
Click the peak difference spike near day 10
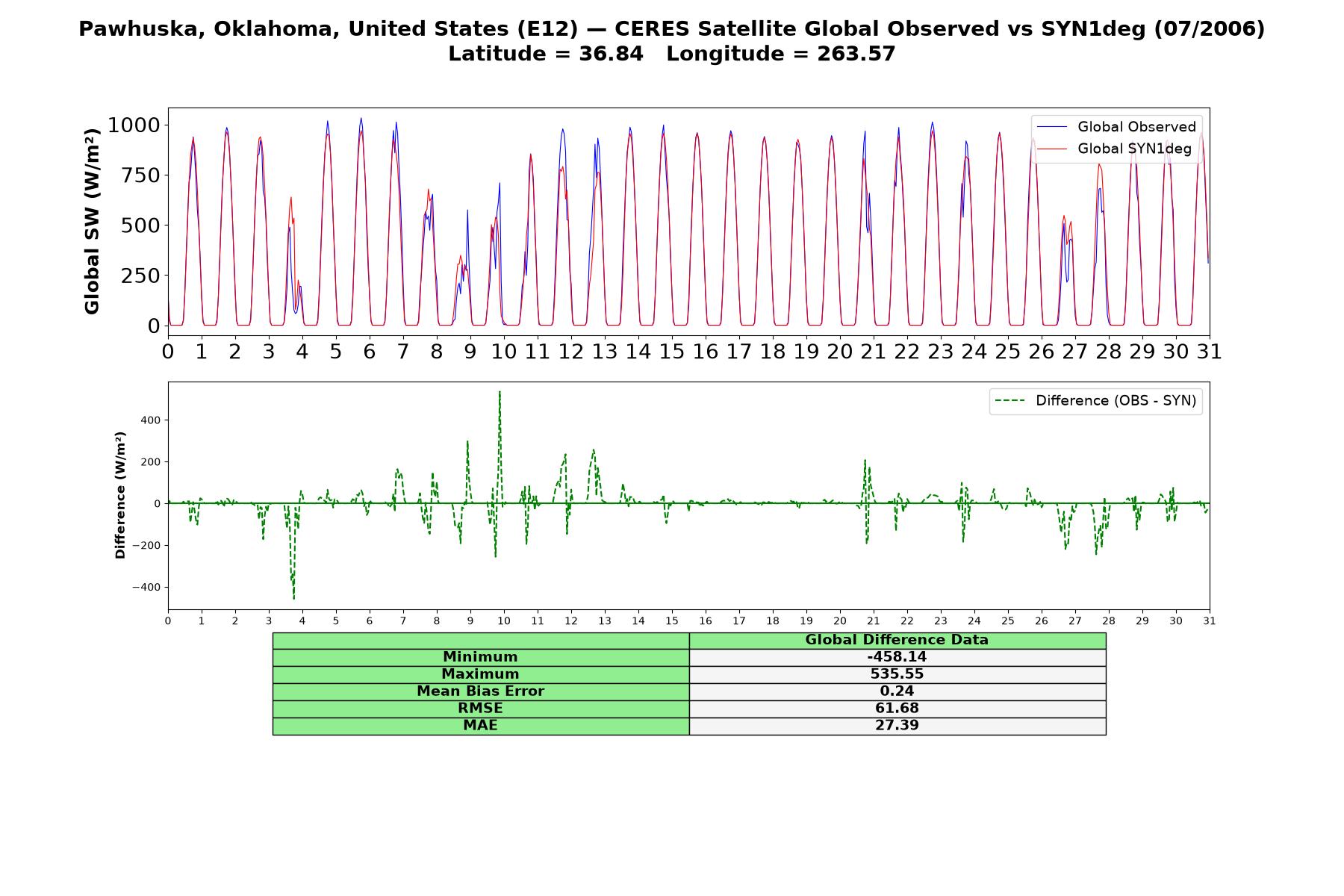pyautogui.click(x=500, y=392)
